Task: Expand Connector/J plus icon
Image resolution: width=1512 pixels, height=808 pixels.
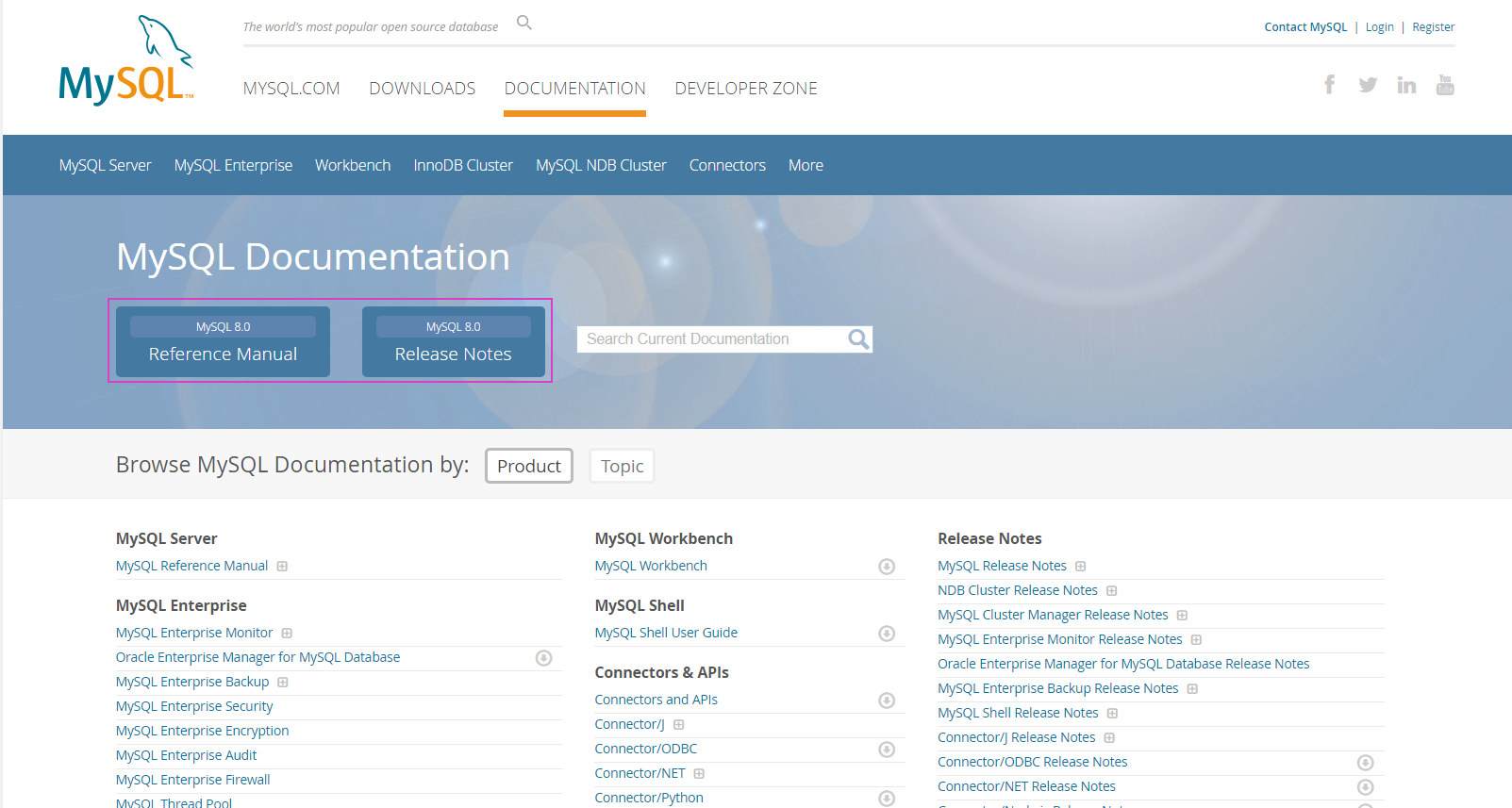Action: (678, 725)
